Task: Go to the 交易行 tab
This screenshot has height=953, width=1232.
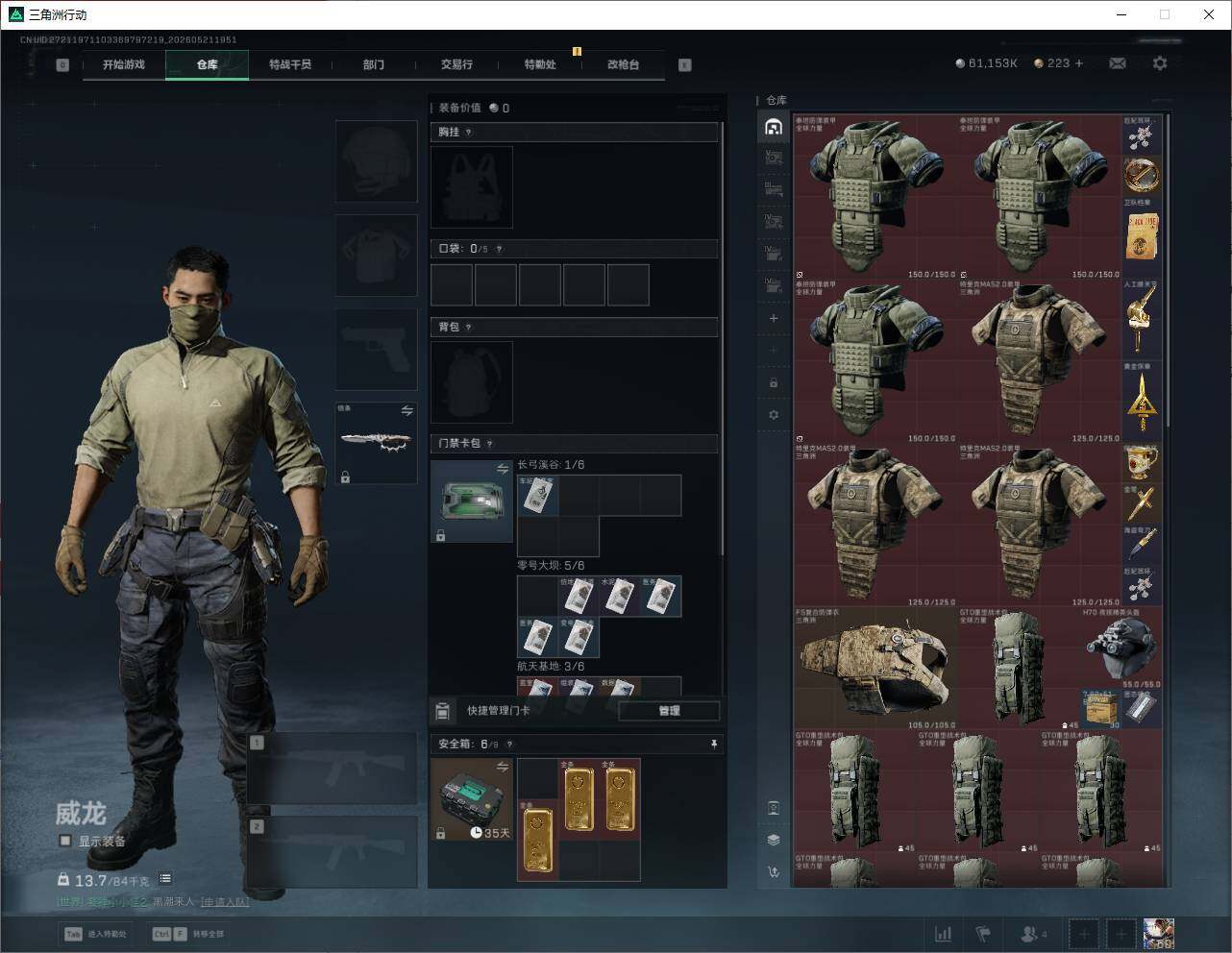Action: pyautogui.click(x=456, y=64)
